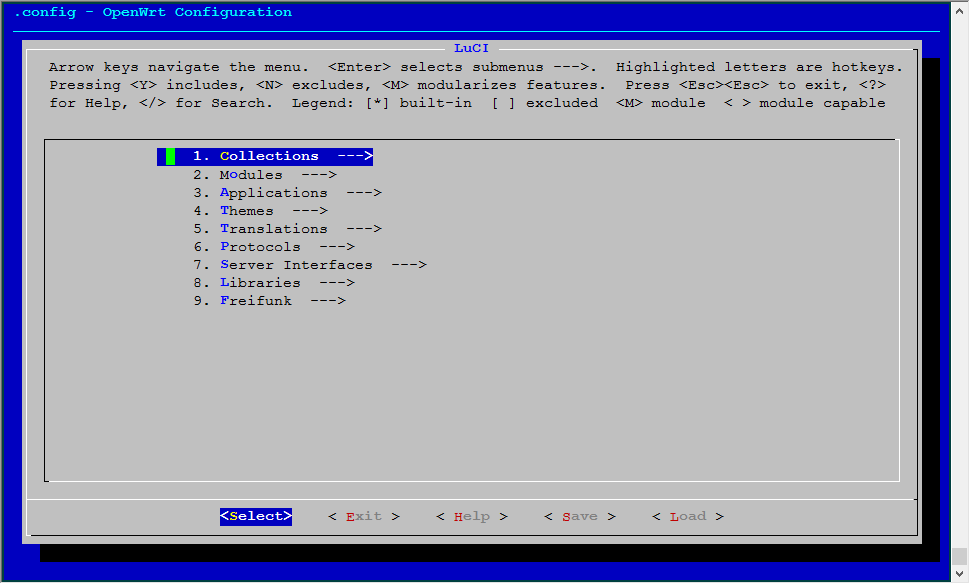Screen dimensions: 970x584
Task: Open the Libraries submenu entry
Action: pyautogui.click(x=273, y=283)
